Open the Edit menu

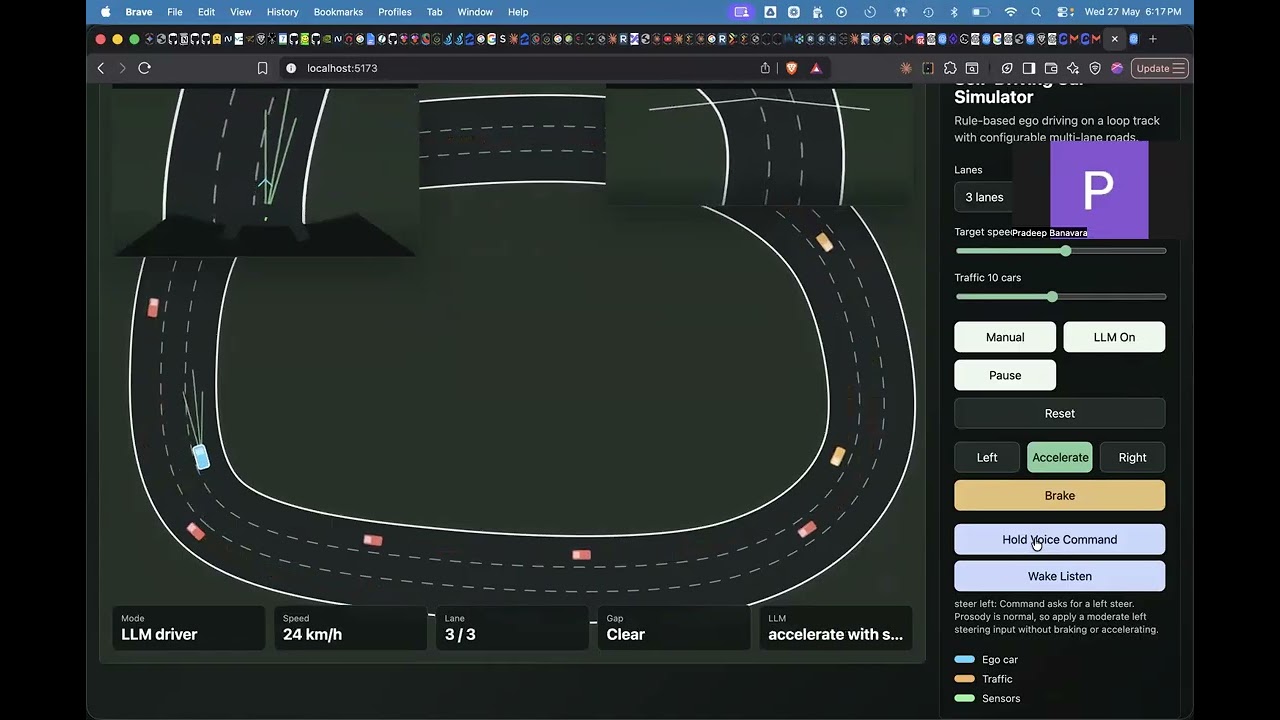pos(206,12)
